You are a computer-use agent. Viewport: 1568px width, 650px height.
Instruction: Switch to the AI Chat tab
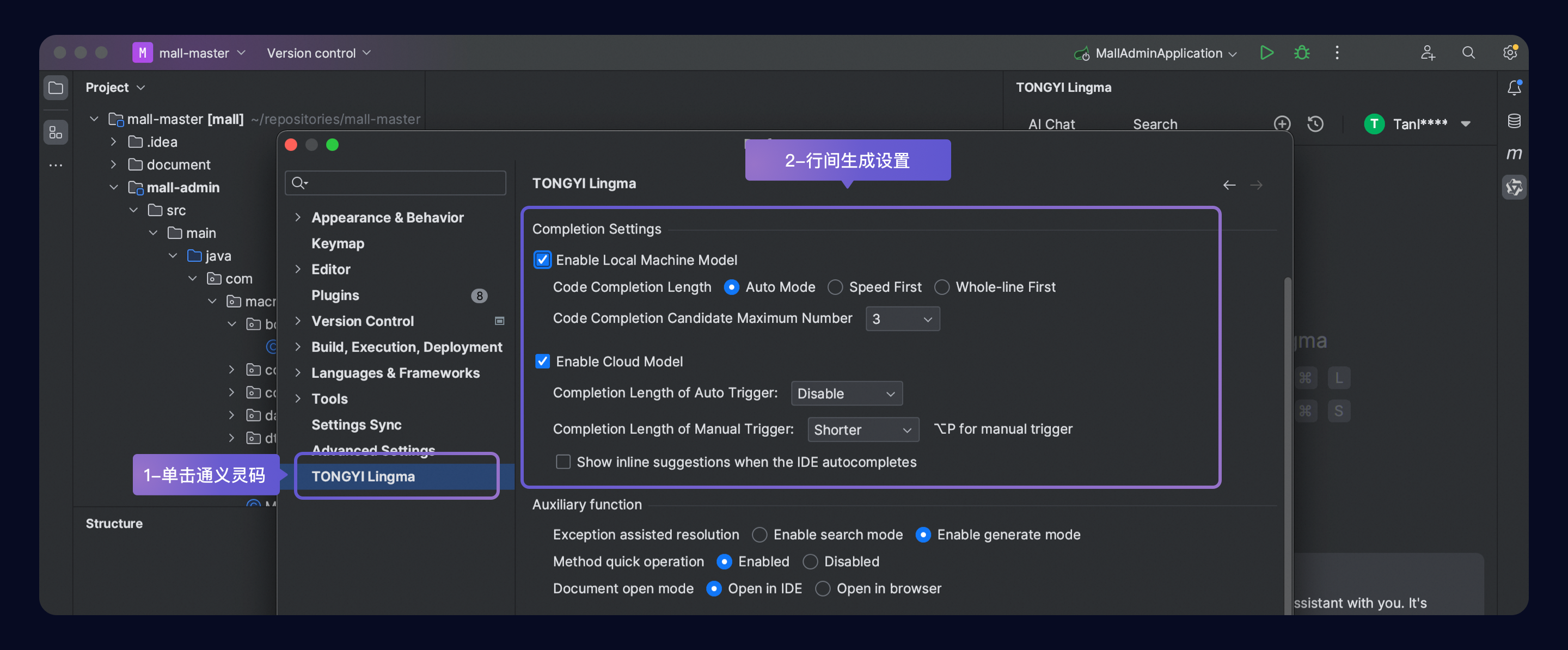[x=1051, y=124]
